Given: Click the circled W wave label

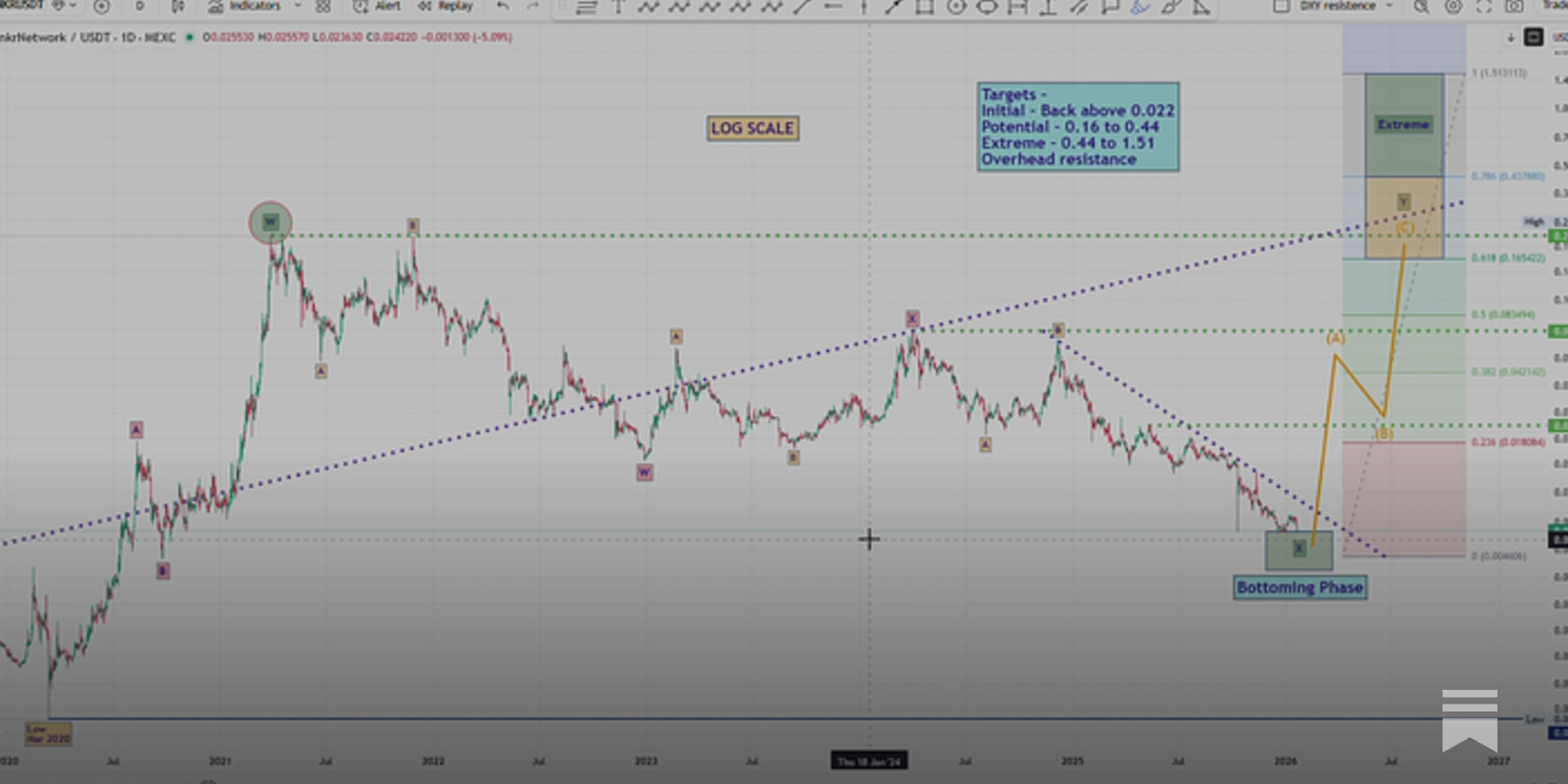Looking at the screenshot, I should coord(270,222).
